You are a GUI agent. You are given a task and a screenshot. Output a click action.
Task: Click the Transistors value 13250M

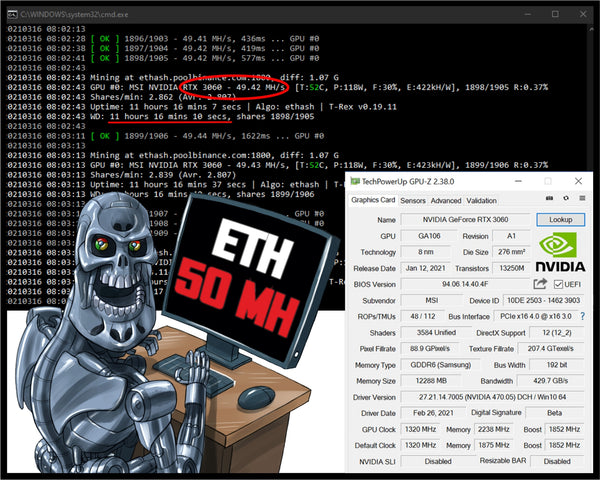point(511,268)
